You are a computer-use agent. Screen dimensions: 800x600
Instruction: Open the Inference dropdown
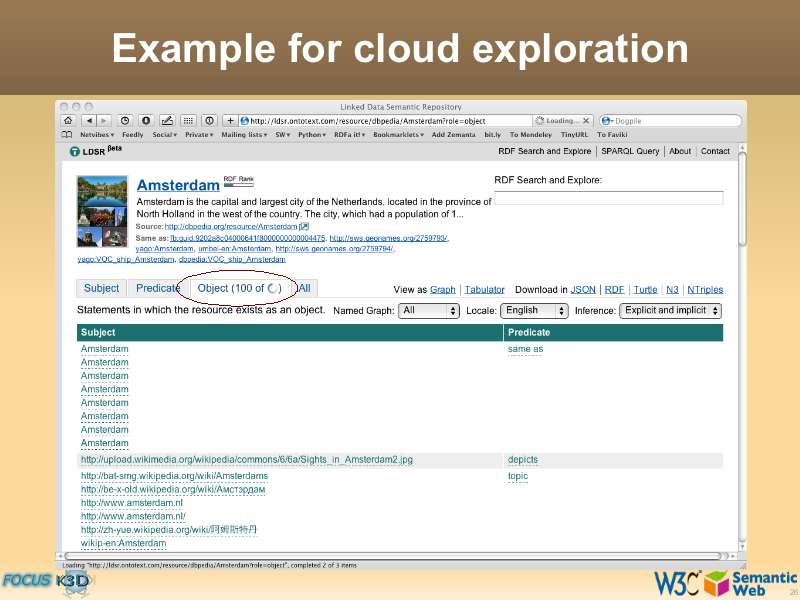670,311
